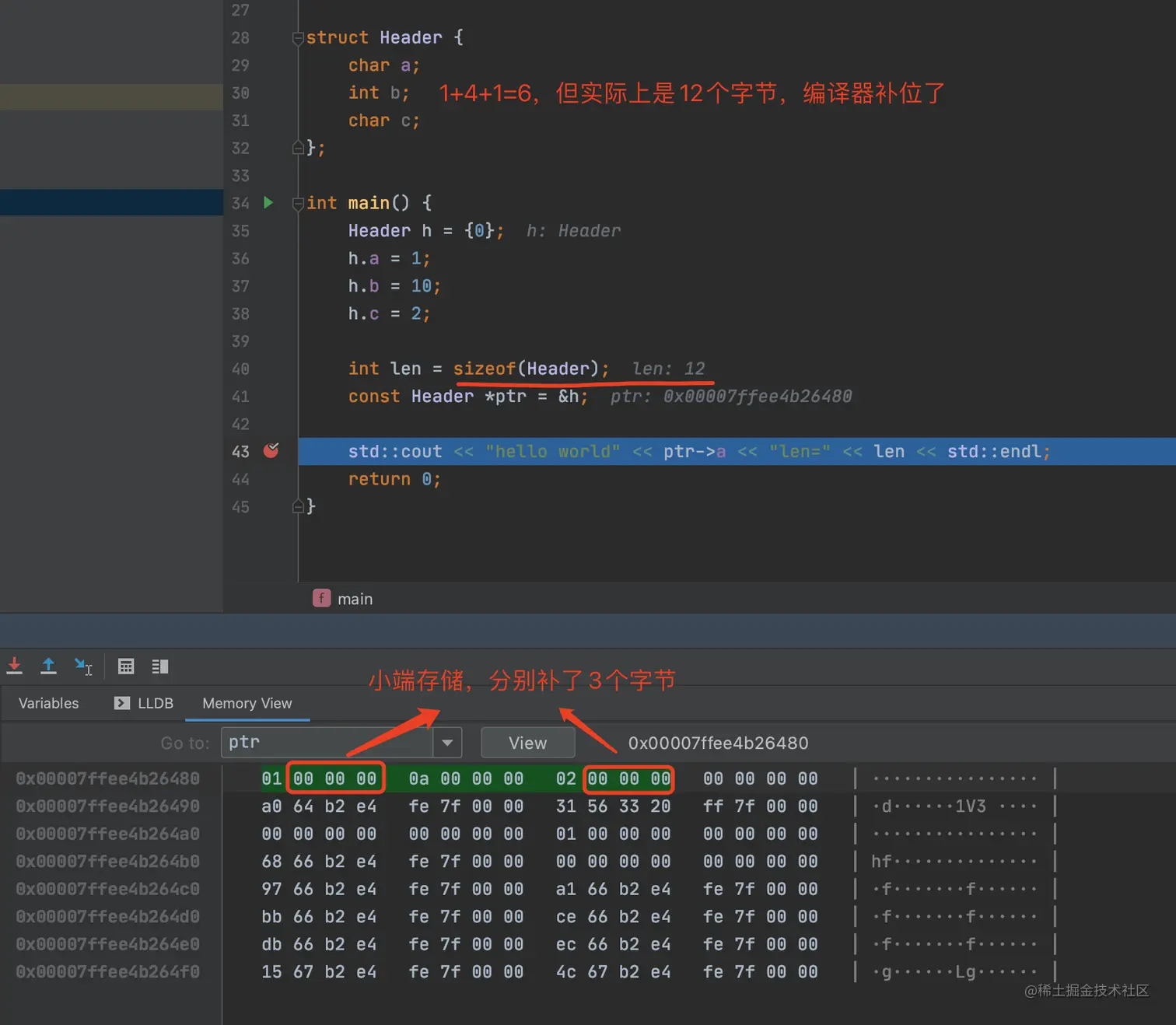Click line number 29 in the gutter
This screenshot has width=1176, height=1025.
pos(240,65)
